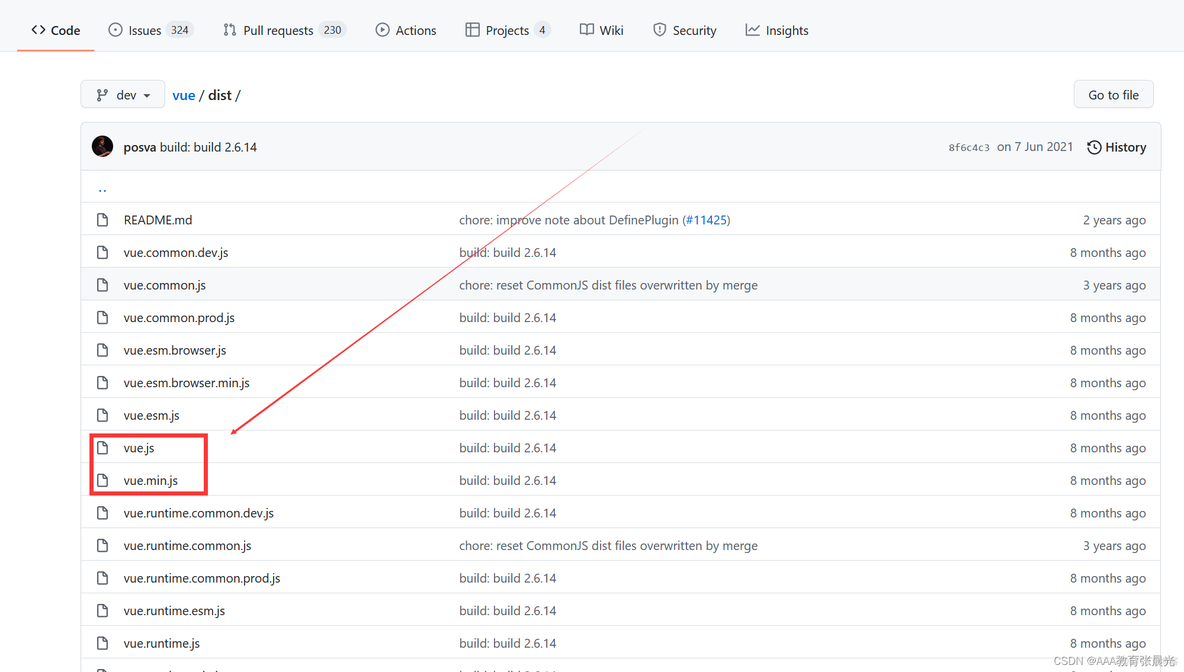Image resolution: width=1184 pixels, height=672 pixels.
Task: Click the git branch icon in dev button
Action: click(102, 95)
